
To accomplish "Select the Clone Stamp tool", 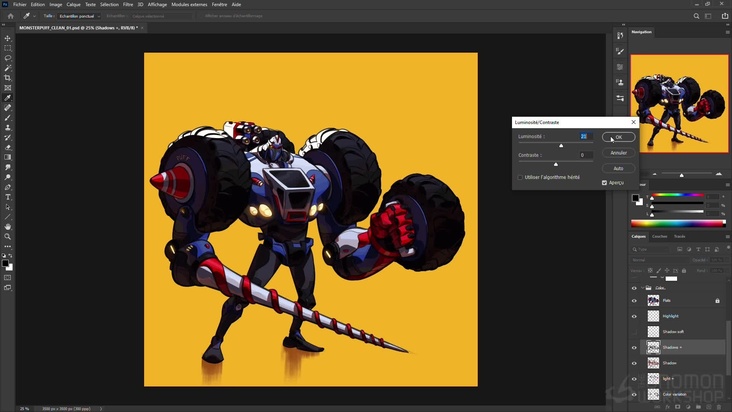I will 7,127.
